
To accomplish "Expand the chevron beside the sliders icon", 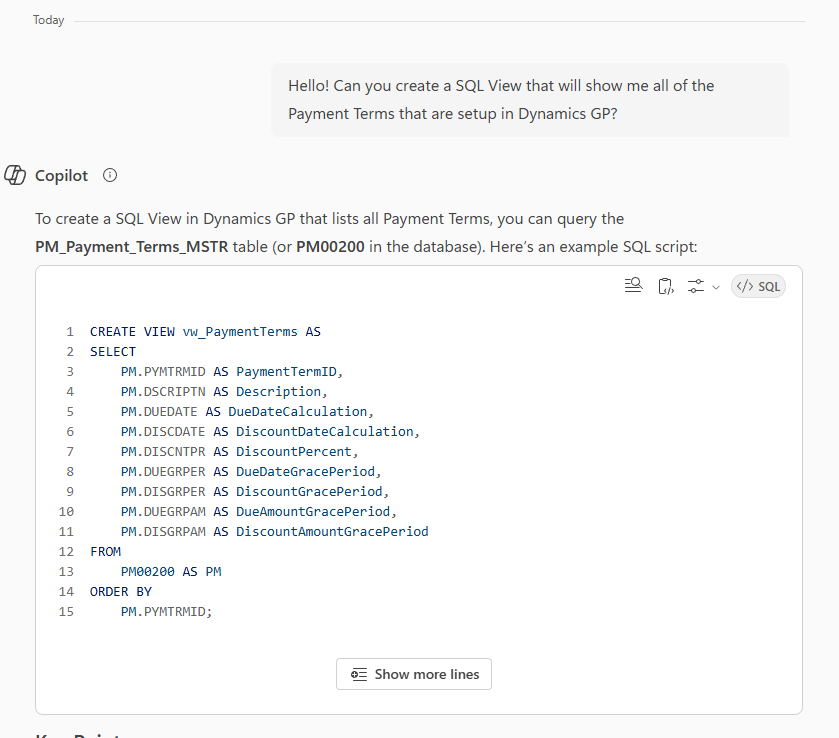I will [716, 287].
